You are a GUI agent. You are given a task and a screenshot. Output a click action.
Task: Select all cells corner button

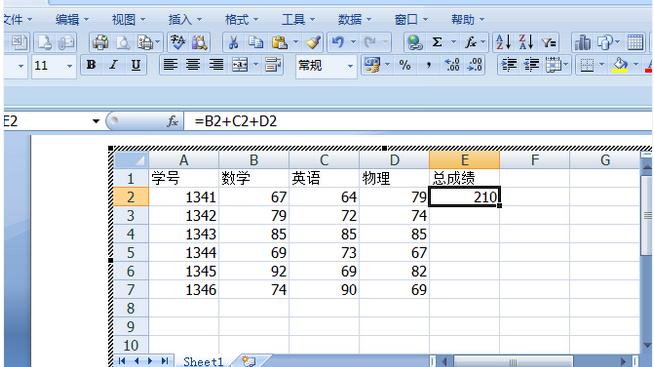[131, 160]
